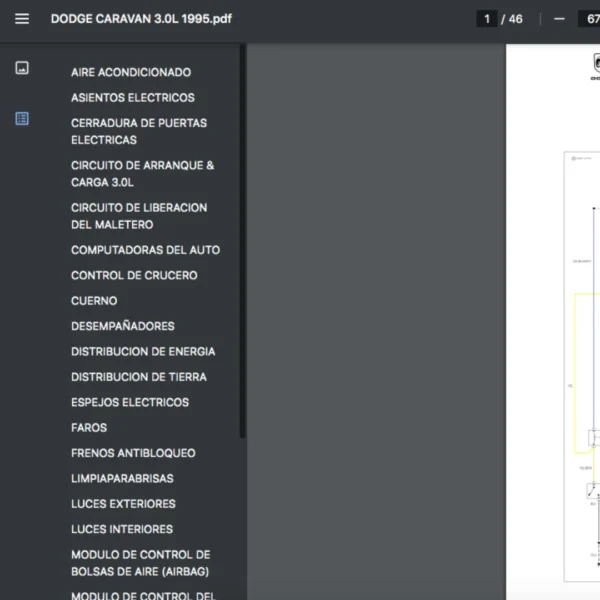
Task: Navigate to the CONTROL DE CRUCERO section
Action: coord(134,275)
